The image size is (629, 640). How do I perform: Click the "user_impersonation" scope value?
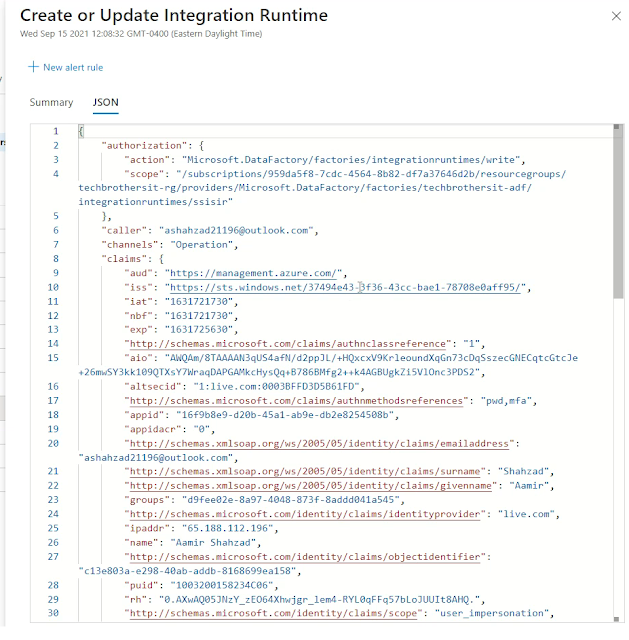point(492,613)
